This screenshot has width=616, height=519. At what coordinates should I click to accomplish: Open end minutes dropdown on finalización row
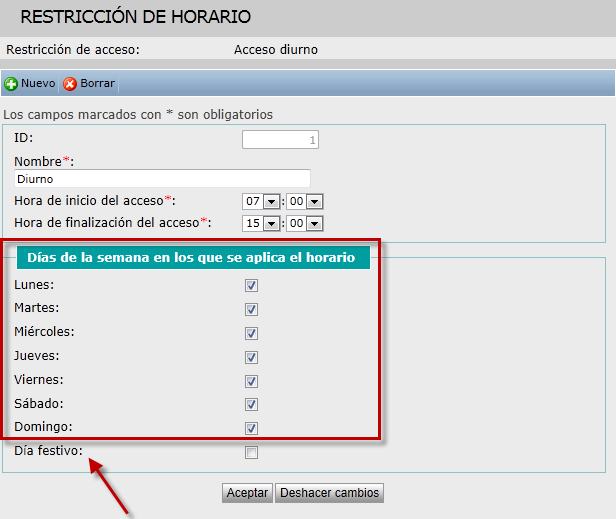[305, 224]
